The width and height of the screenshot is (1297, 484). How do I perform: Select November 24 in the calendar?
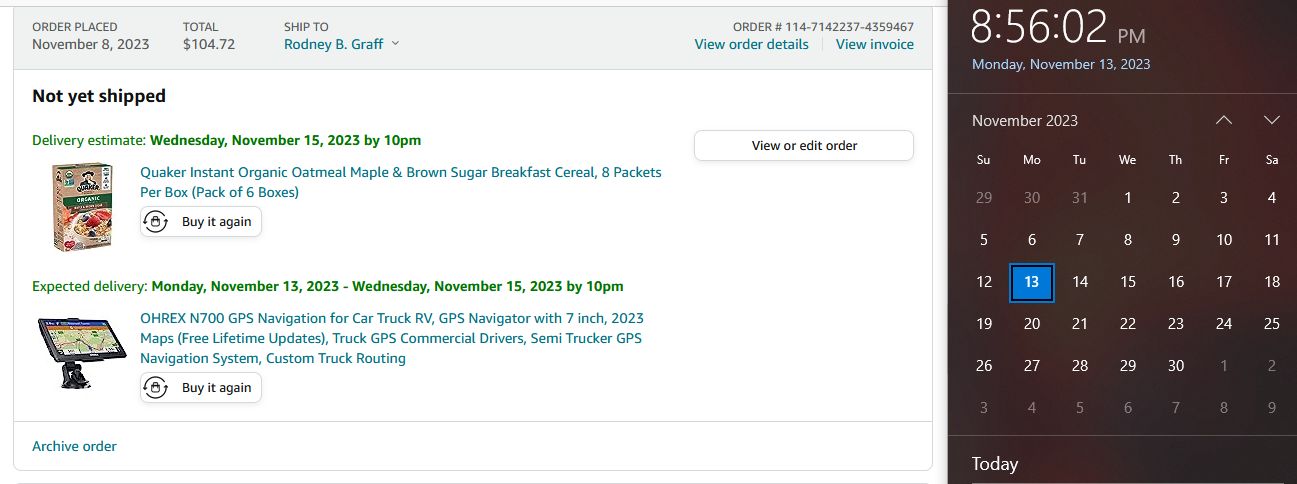[x=1224, y=324]
